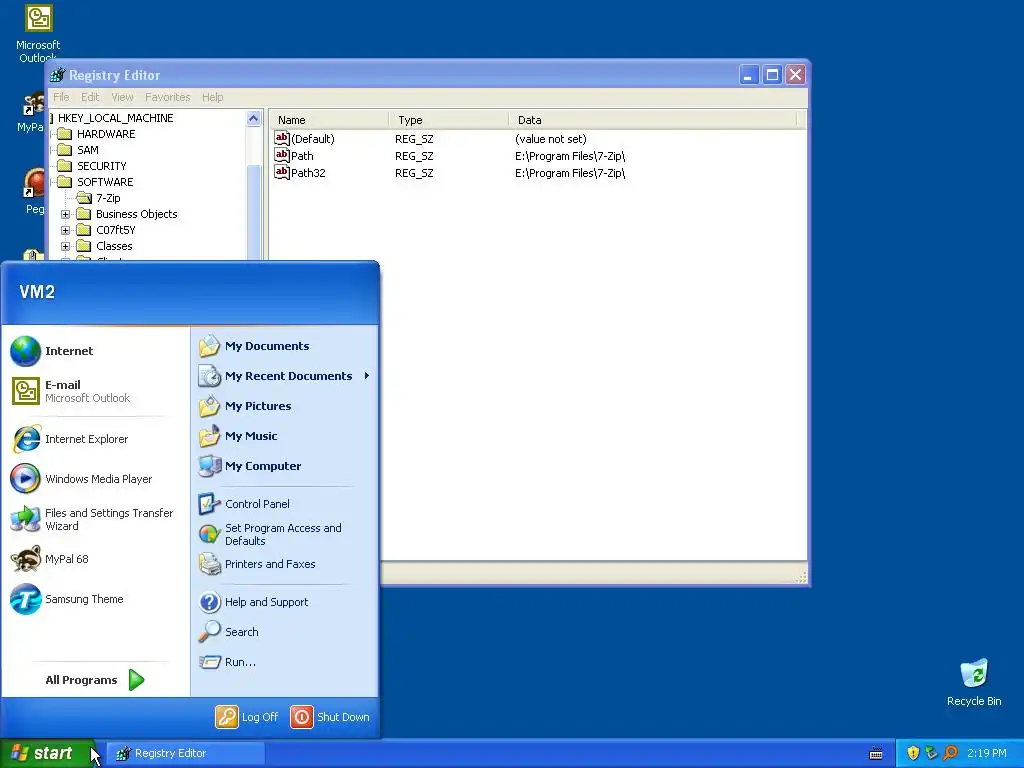Select HKEY_LOCAL_MACHINE root key
Screen dimensions: 1024x768
[x=115, y=118]
